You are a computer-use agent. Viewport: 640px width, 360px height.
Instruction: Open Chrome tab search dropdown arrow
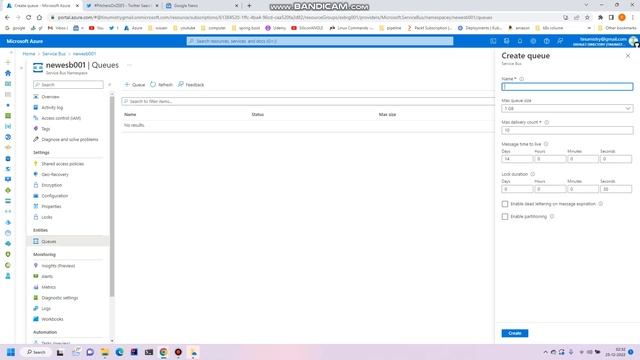point(587,5)
